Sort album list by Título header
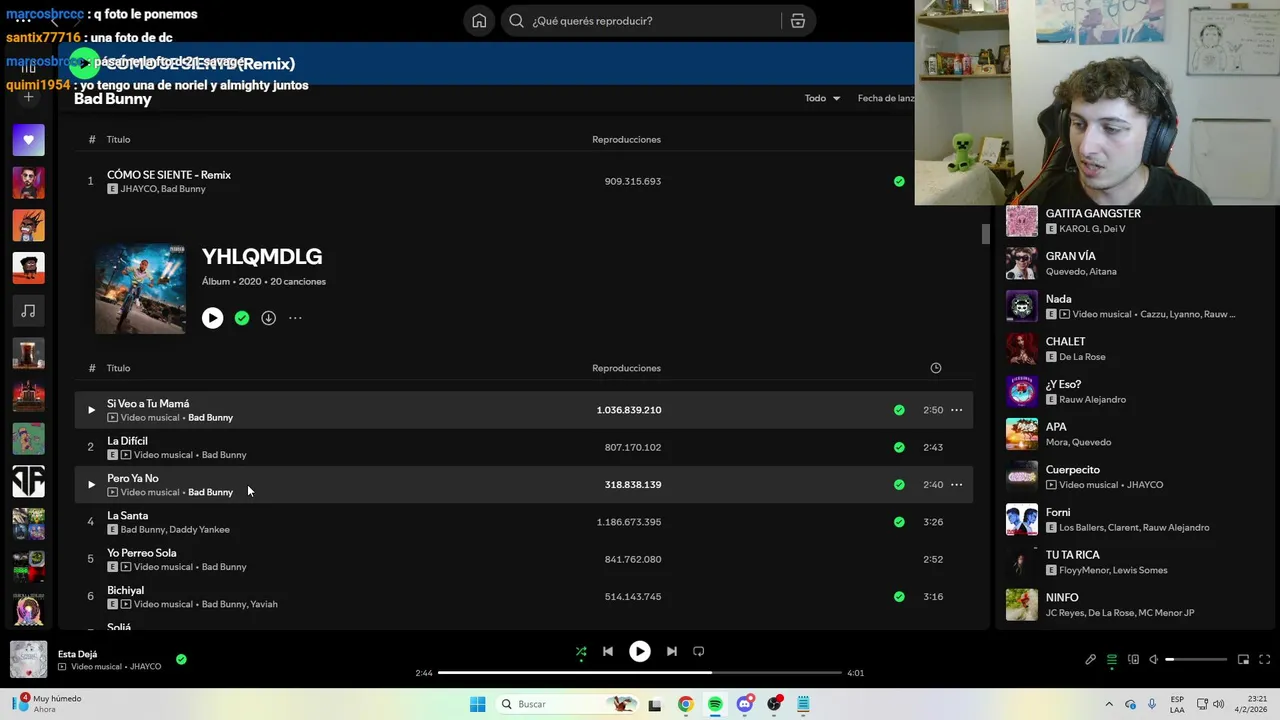Screen dimensions: 1280x720 tap(118, 368)
